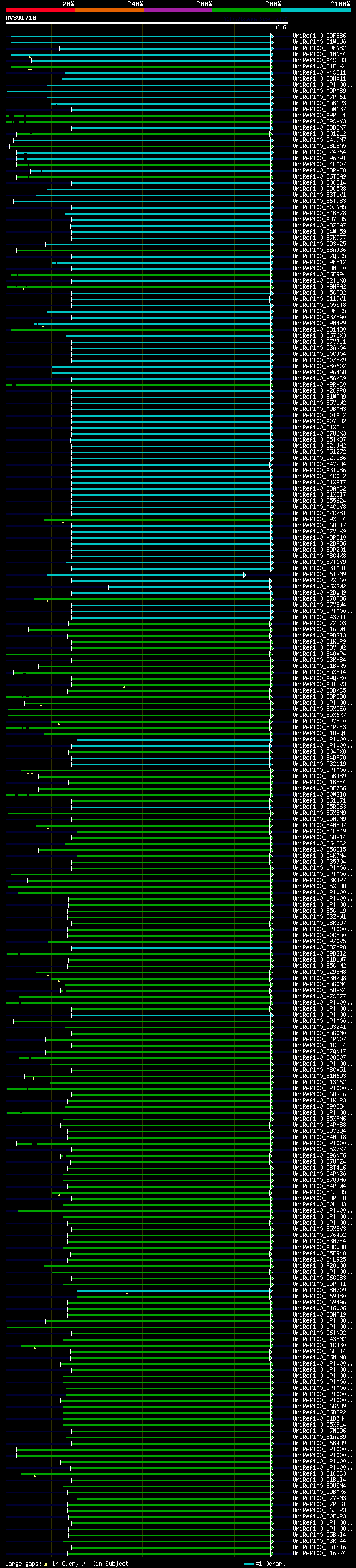The image size is (356, 1568).
Task: Select the label UniRef100_C6TGM9
Action: (319, 574)
